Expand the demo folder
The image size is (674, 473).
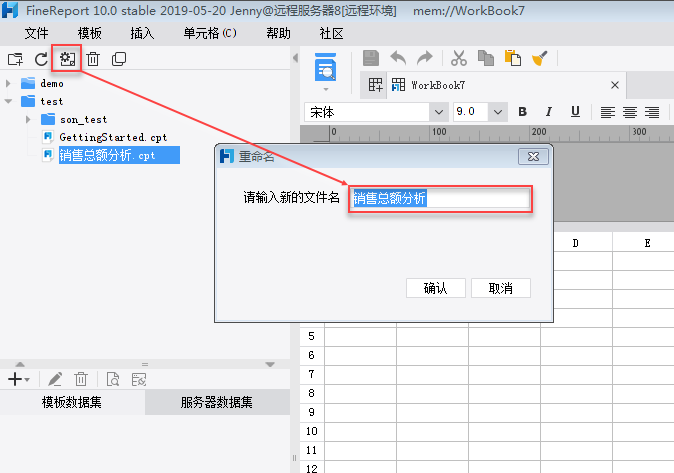[x=8, y=83]
